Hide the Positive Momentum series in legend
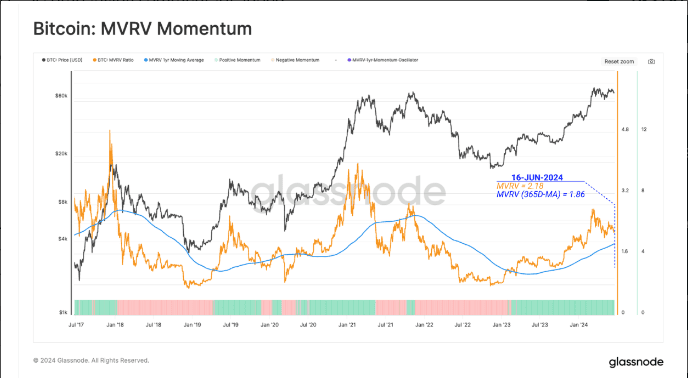Image resolution: width=688 pixels, height=378 pixels. tap(237, 60)
